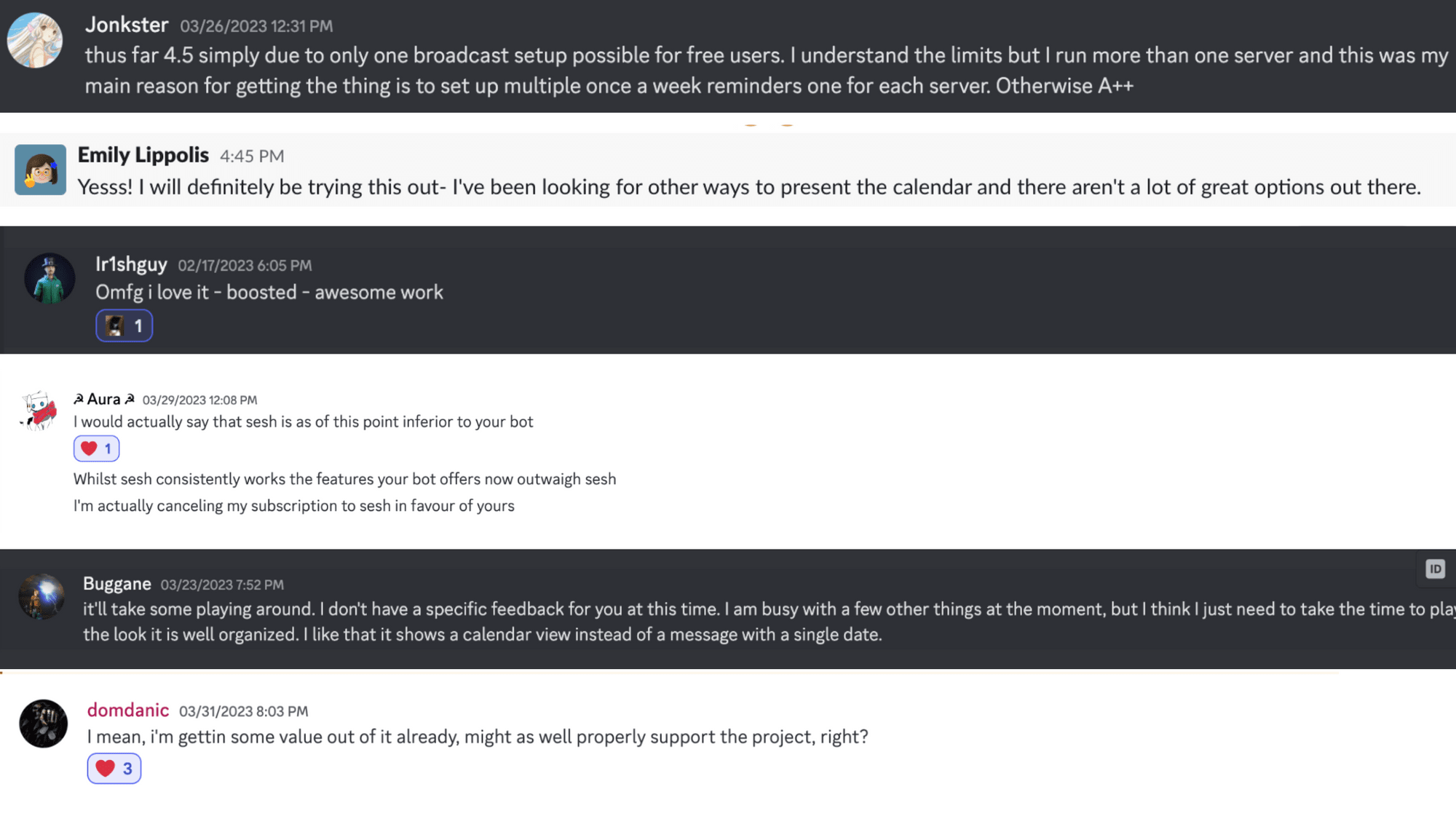Screen dimensions: 1456x816
Task: Select the Ir1shguy username
Action: (x=131, y=264)
